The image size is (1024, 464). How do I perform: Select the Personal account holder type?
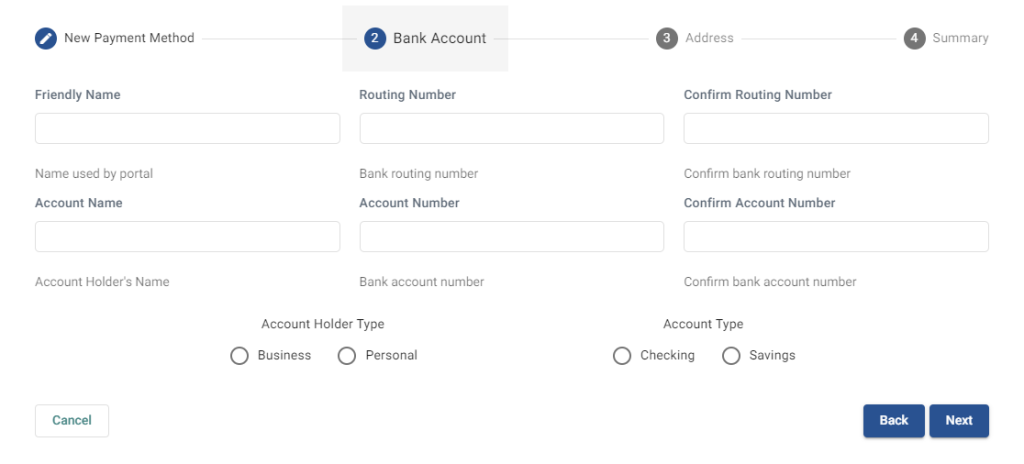pyautogui.click(x=347, y=356)
